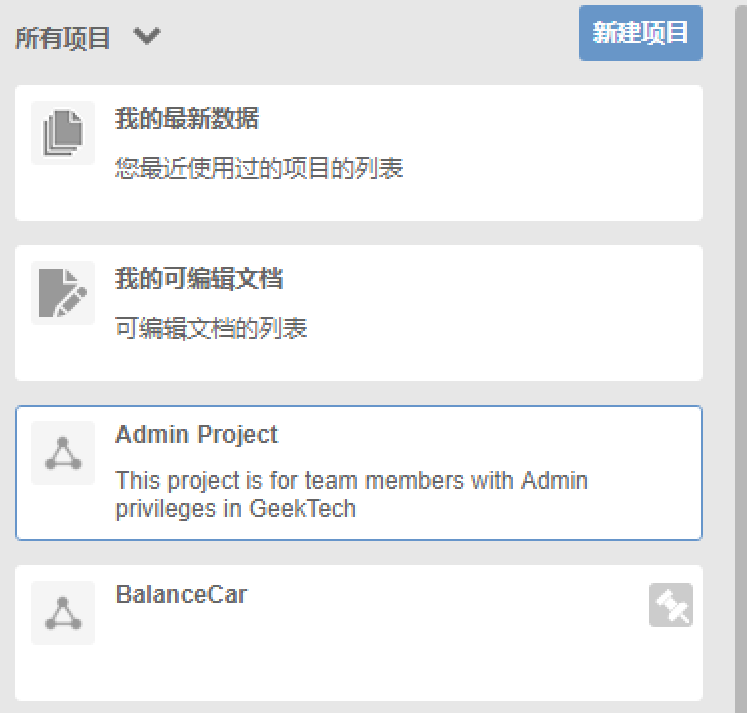Open 我的可编辑文档 title
Viewport: 747px width, 713px height.
[x=199, y=279]
